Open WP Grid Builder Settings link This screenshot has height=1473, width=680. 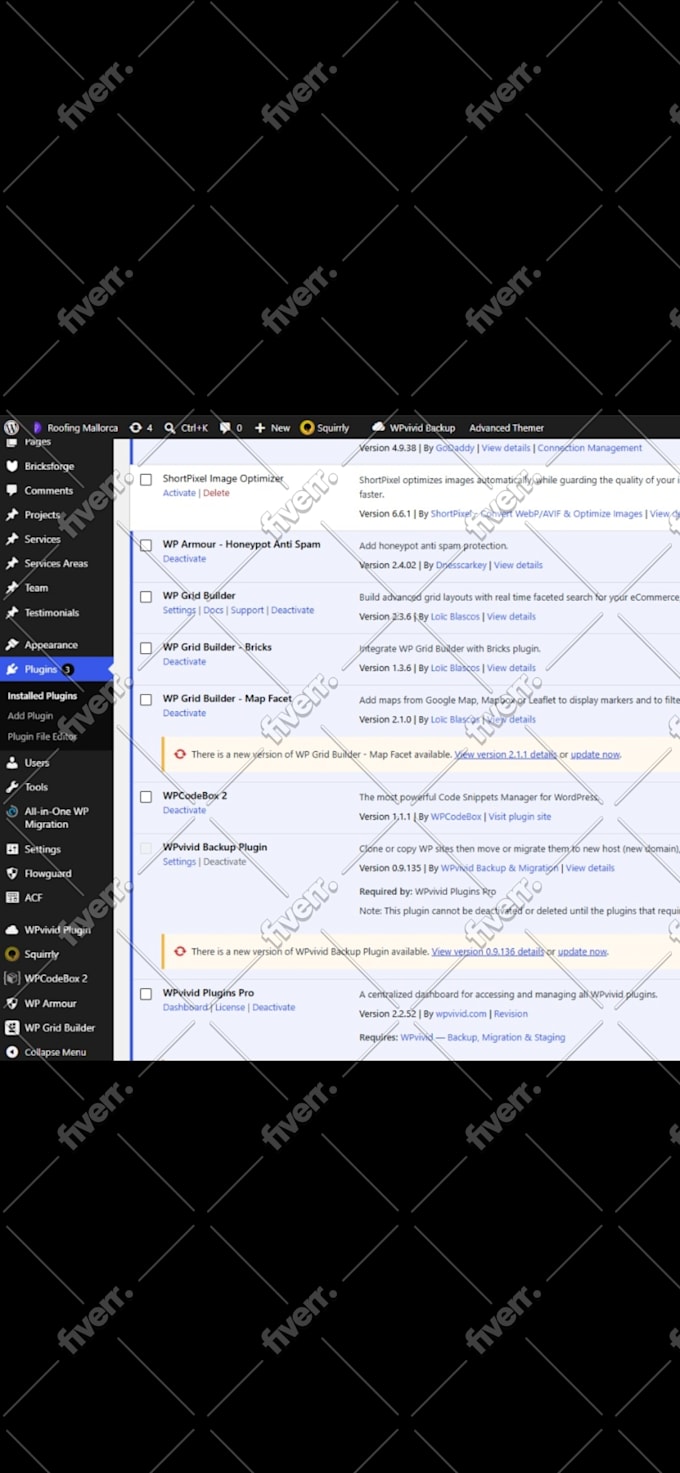(x=179, y=610)
